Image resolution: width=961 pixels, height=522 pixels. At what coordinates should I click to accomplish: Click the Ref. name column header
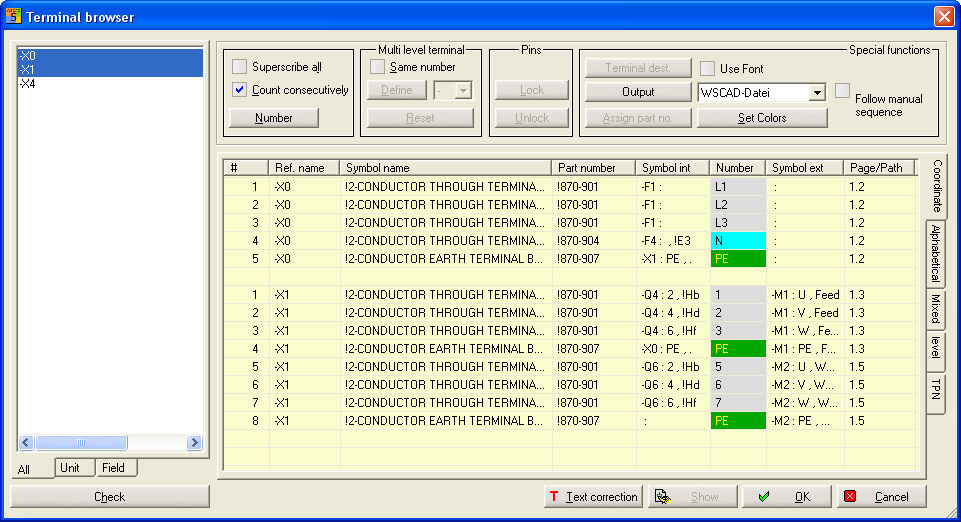[x=304, y=168]
